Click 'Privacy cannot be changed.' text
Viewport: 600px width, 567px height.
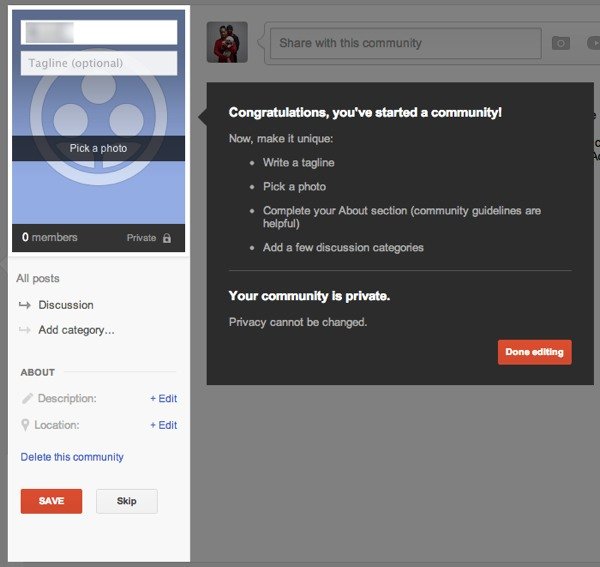pyautogui.click(x=298, y=322)
